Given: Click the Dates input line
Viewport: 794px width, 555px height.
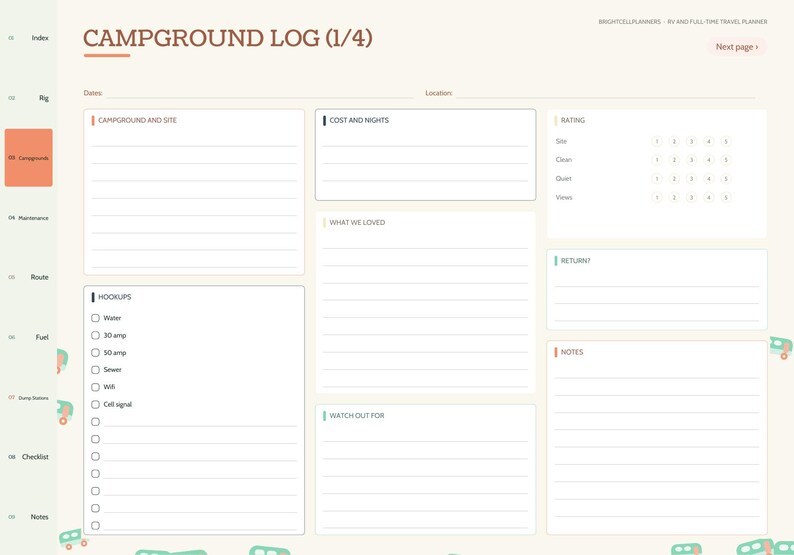Looking at the screenshot, I should click(x=260, y=93).
